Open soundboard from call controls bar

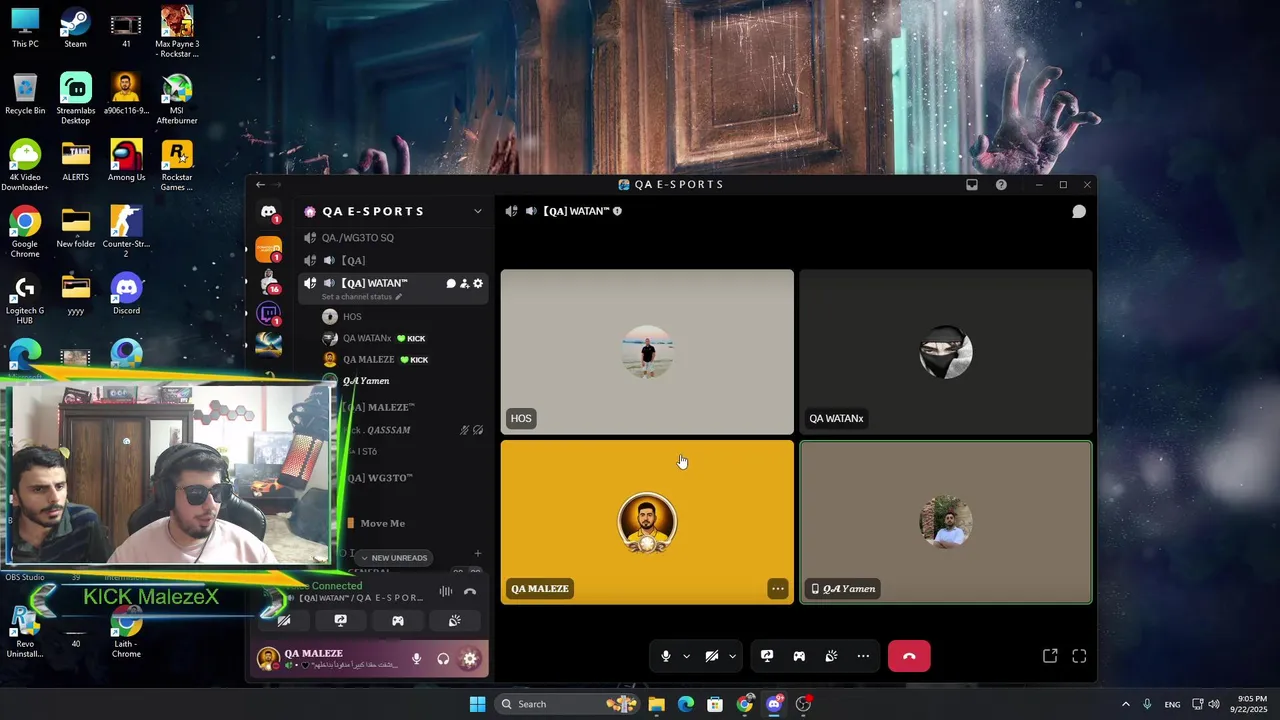(831, 656)
